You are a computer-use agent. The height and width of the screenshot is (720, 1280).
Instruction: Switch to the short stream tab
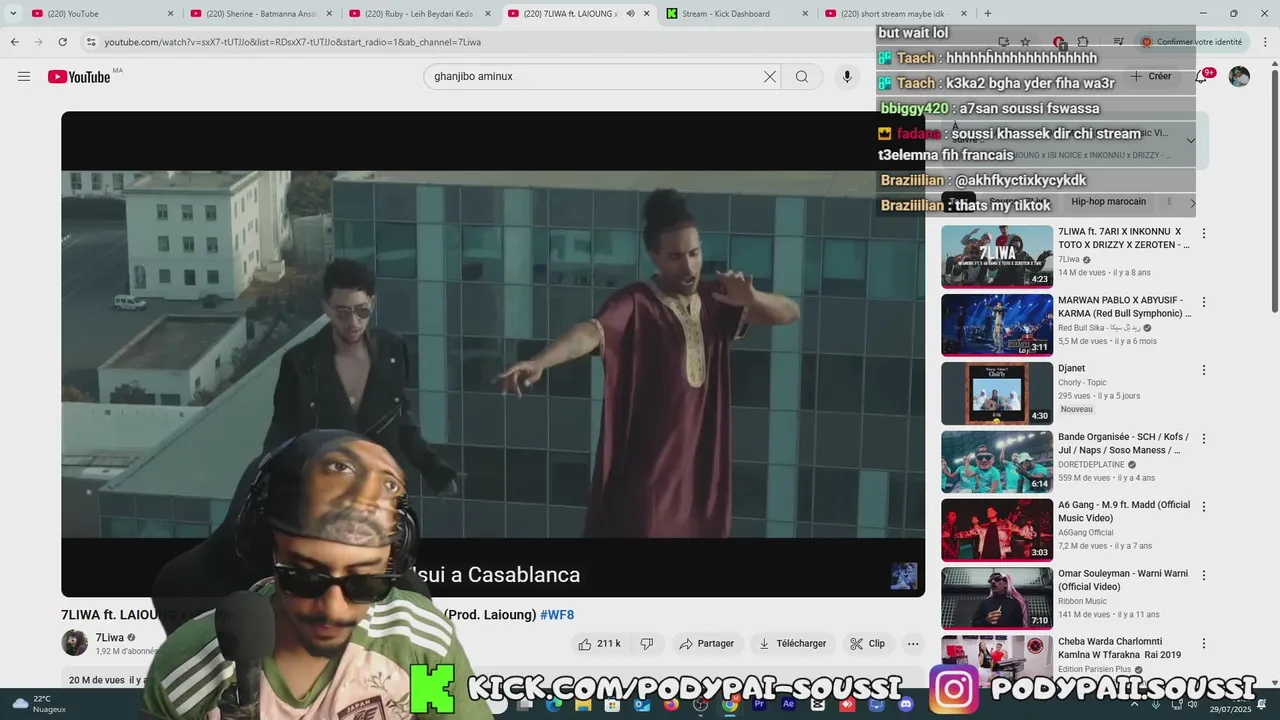(x=896, y=13)
